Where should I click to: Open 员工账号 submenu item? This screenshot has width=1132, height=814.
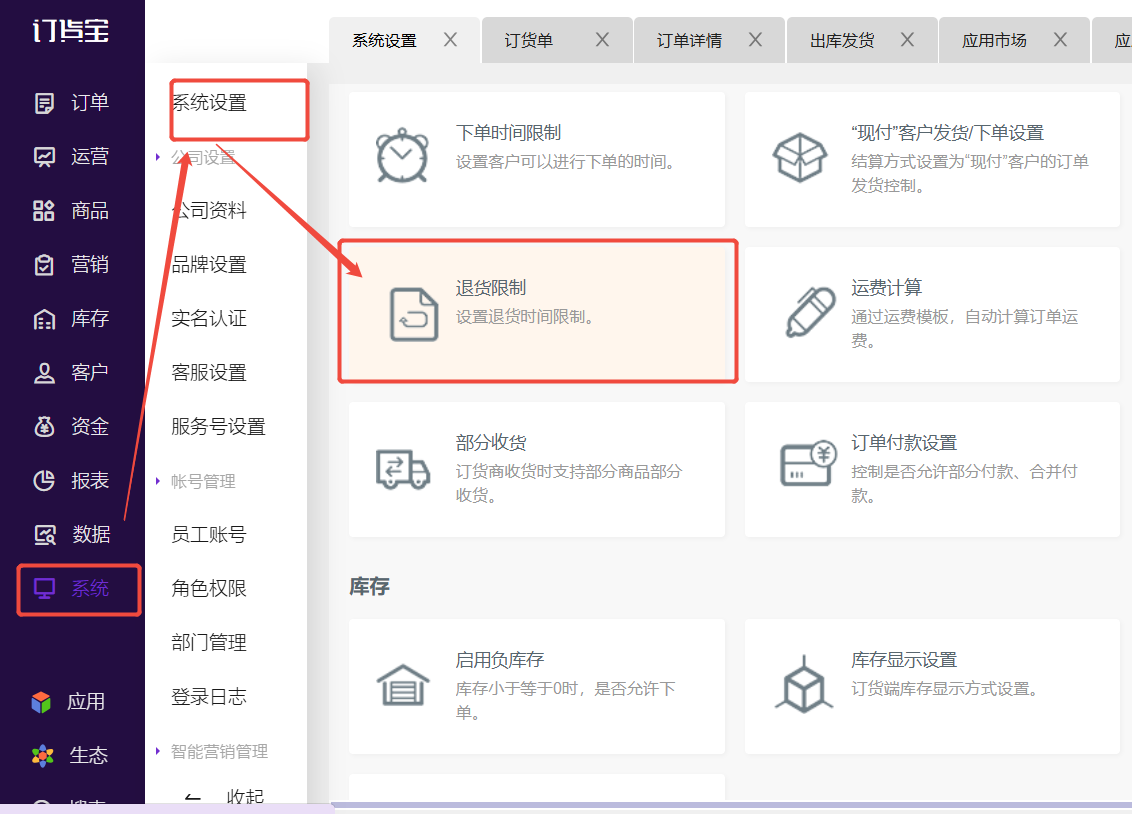[209, 535]
